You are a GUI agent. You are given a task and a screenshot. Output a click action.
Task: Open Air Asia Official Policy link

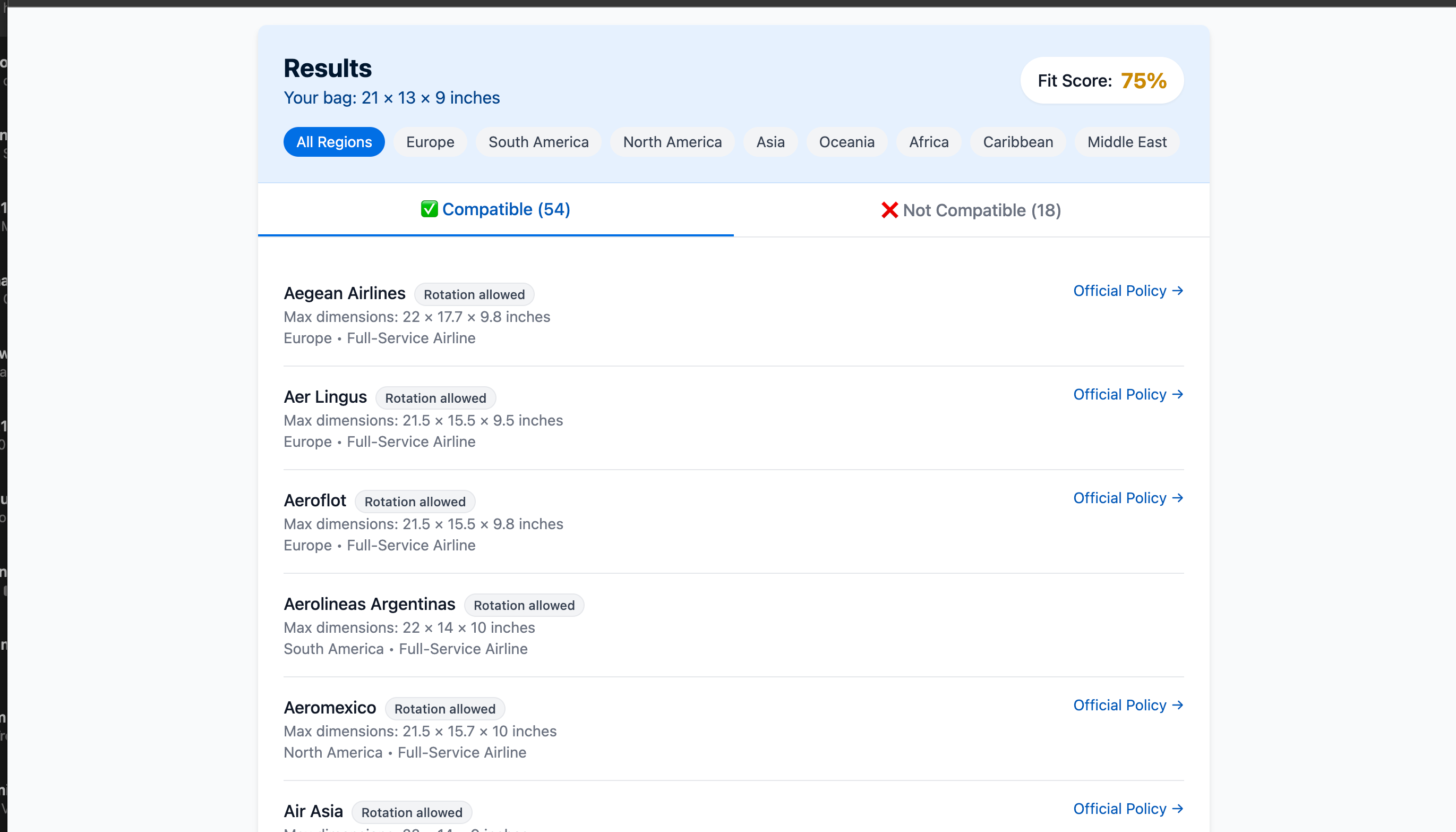[1128, 809]
